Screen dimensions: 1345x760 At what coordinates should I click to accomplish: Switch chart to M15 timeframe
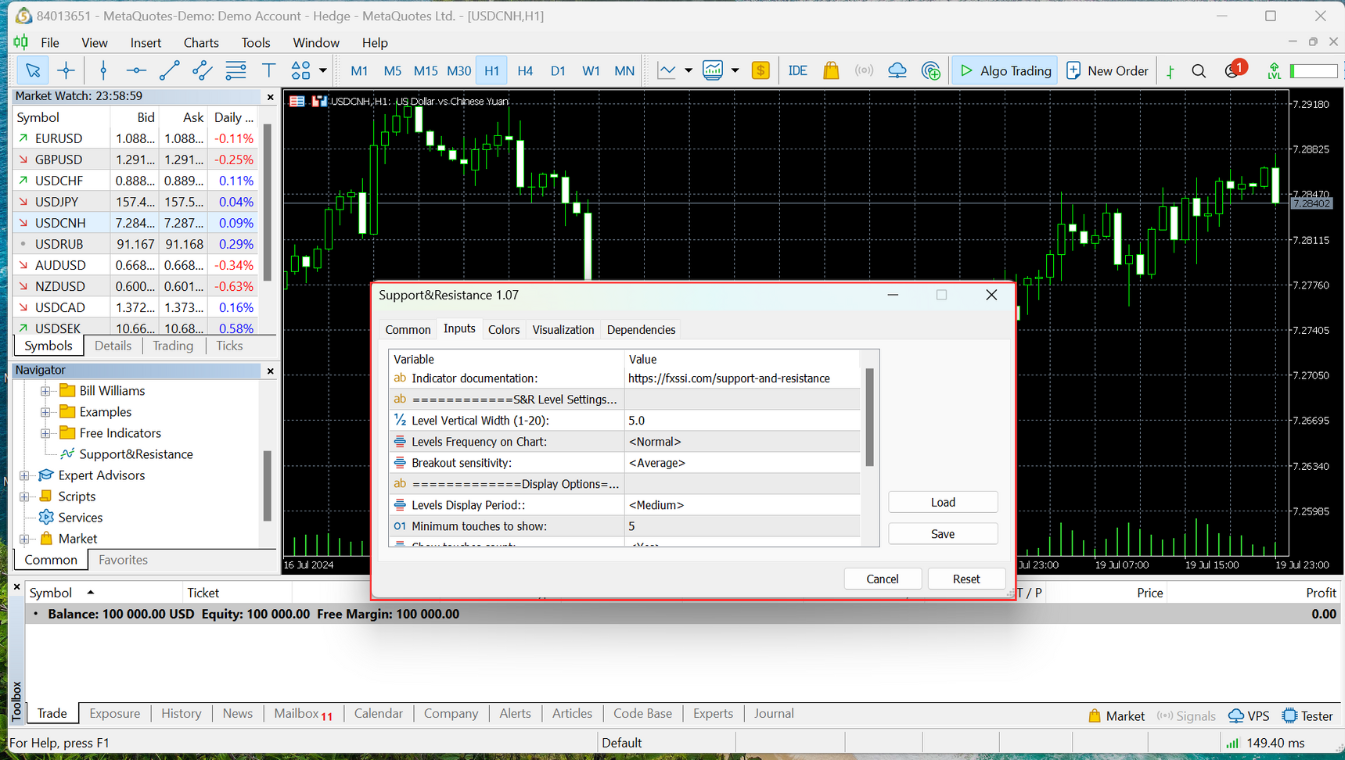(426, 70)
